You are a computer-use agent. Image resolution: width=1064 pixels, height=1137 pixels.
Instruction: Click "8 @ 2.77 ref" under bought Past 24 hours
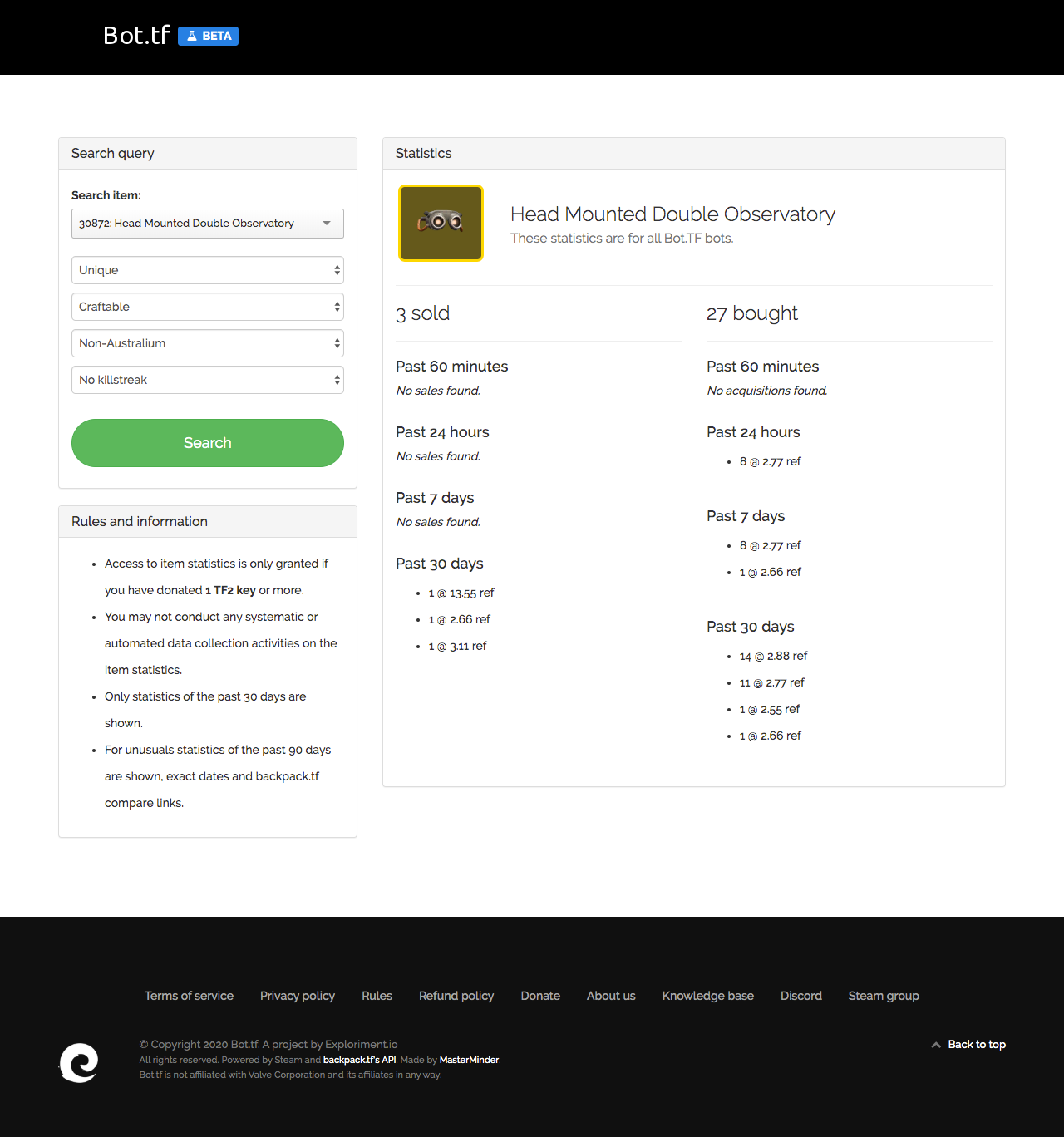(x=770, y=461)
